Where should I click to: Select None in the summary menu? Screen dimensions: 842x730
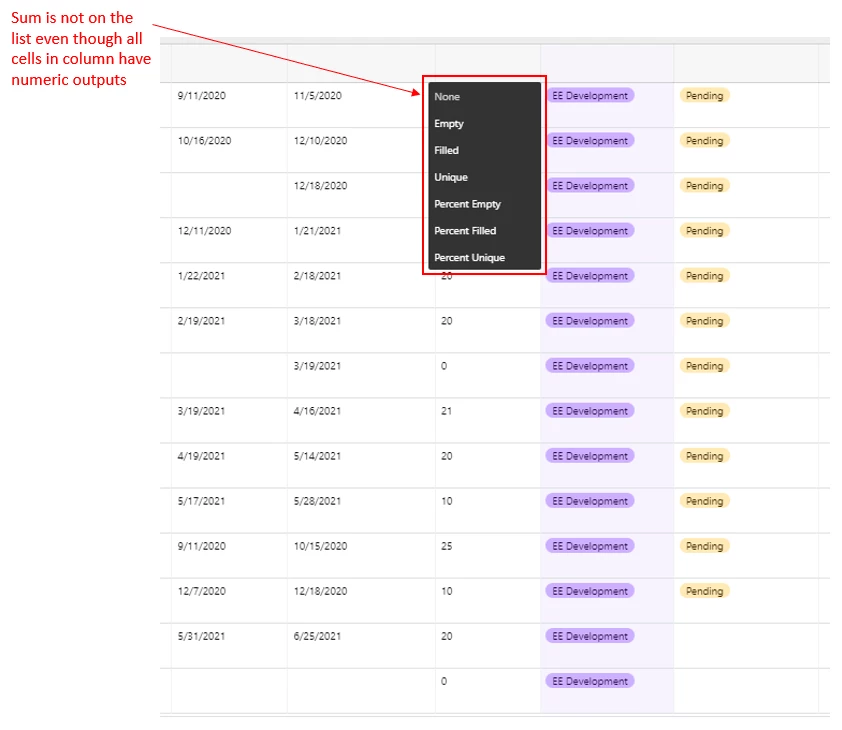[447, 97]
